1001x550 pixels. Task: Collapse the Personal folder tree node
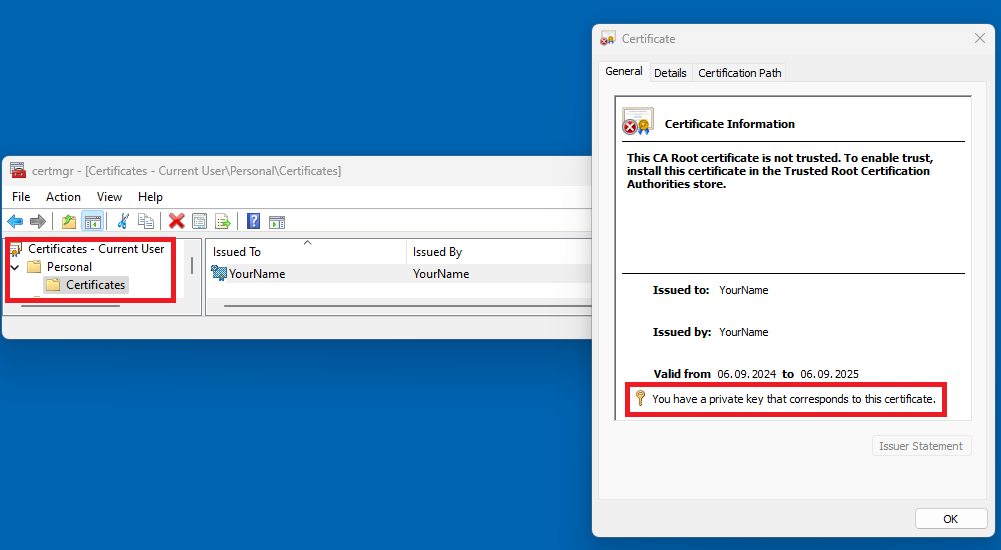coord(15,267)
